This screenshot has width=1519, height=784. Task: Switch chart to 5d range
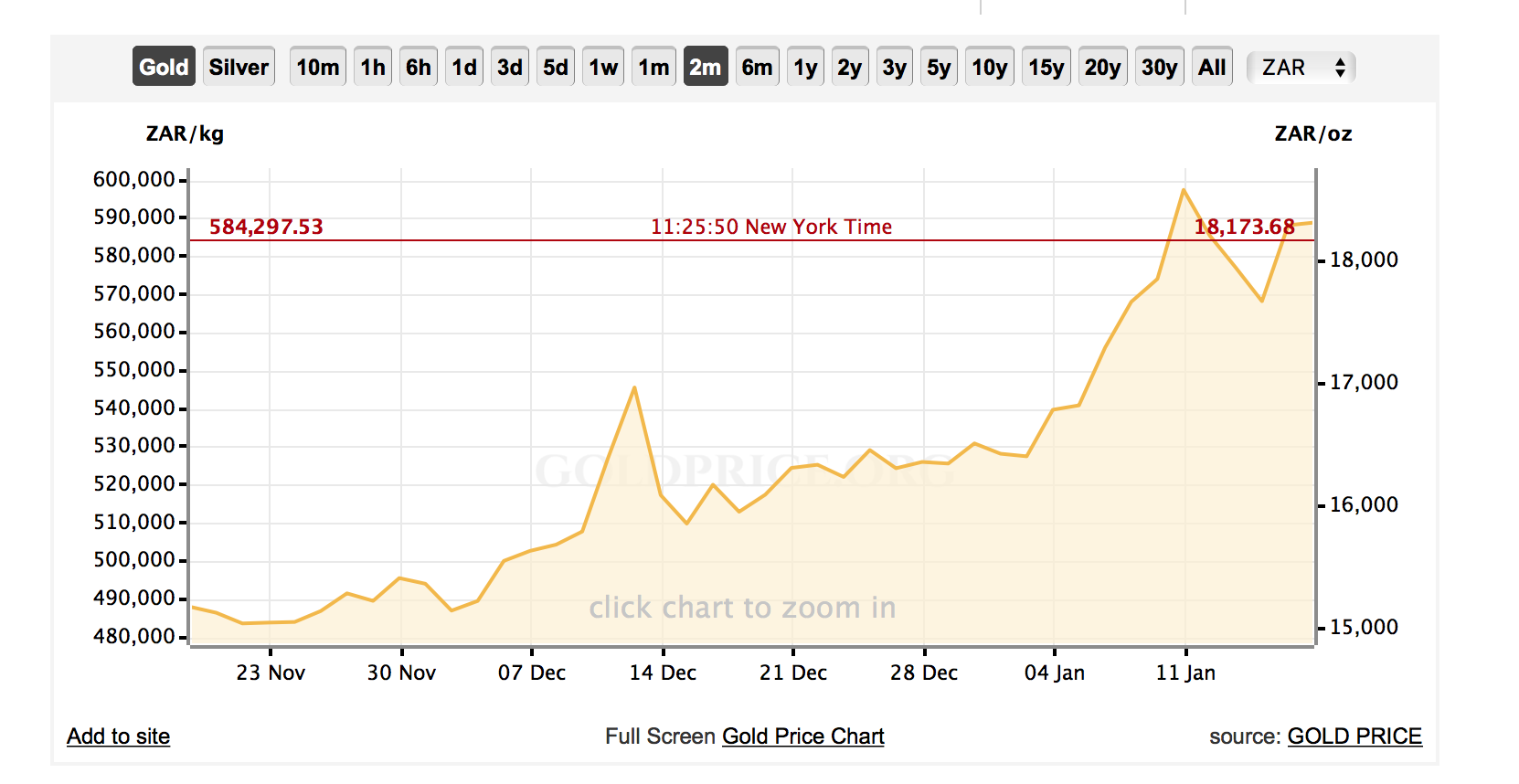tap(556, 67)
